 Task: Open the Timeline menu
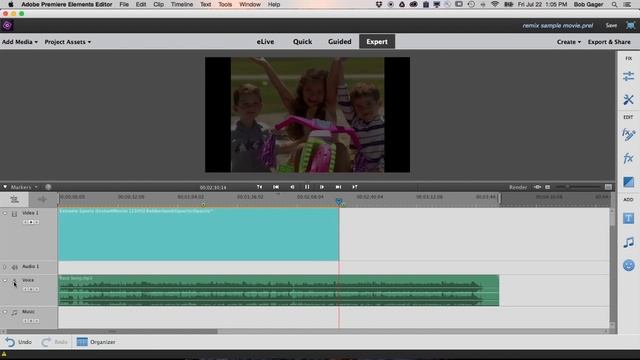click(x=182, y=4)
